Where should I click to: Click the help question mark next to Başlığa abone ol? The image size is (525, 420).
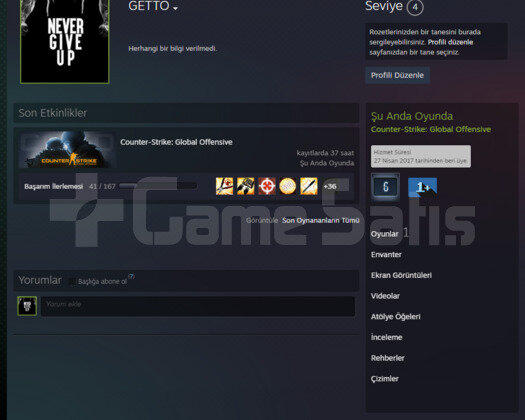coord(131,276)
